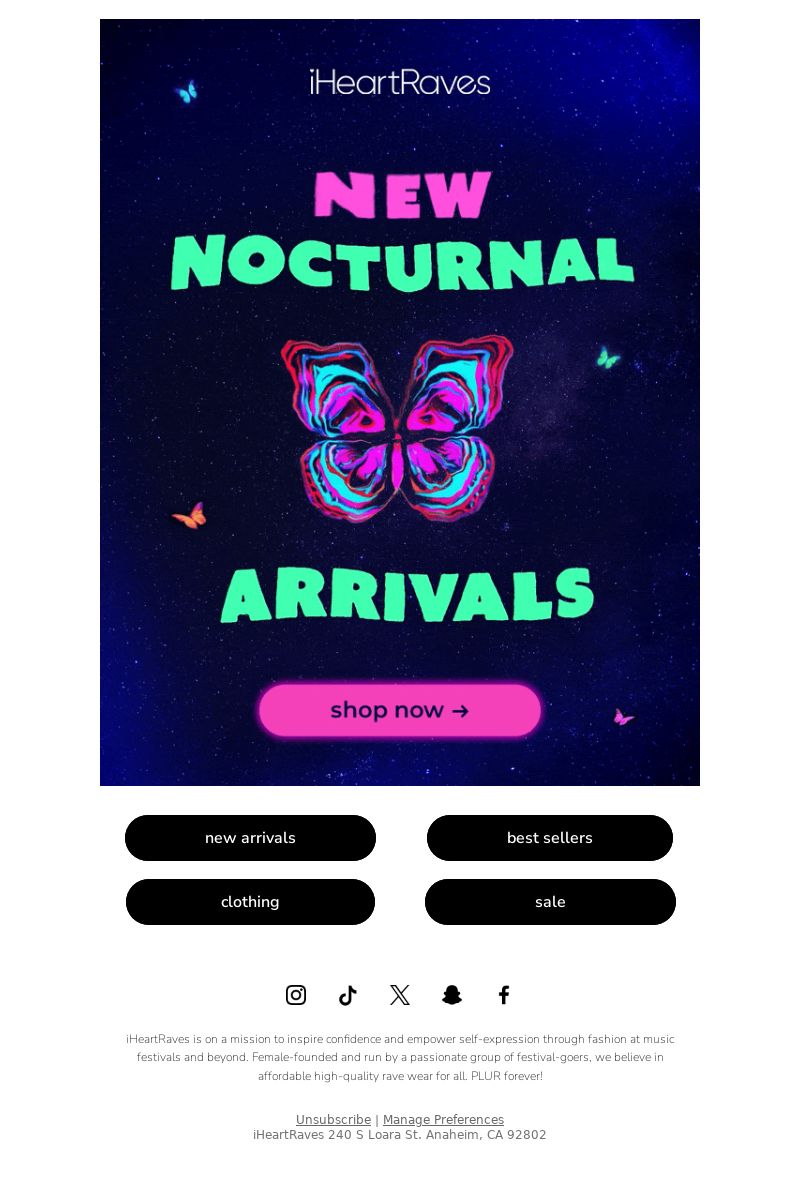Screen dimensions: 800x1193
Task: Open the X (Twitter) social icon
Action: coord(400,994)
